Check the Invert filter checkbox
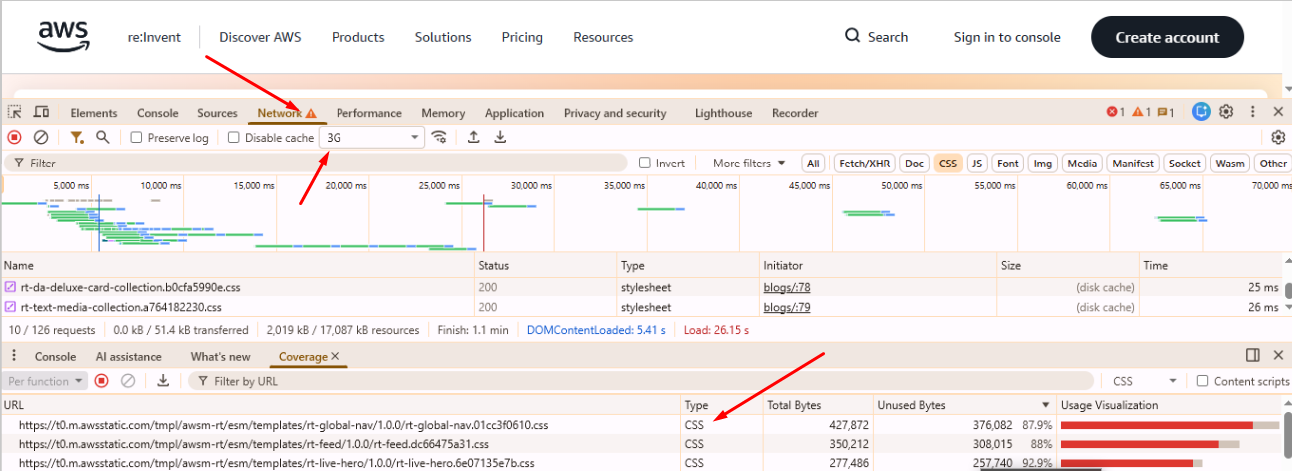Screen dimensions: 1292x471 [x=645, y=163]
